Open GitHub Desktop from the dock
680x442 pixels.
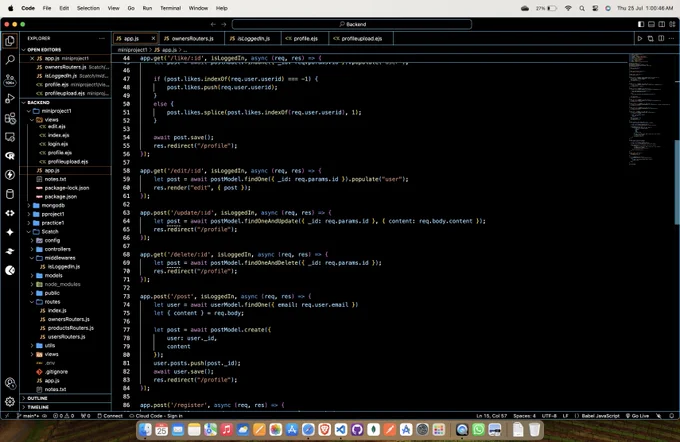(357, 430)
